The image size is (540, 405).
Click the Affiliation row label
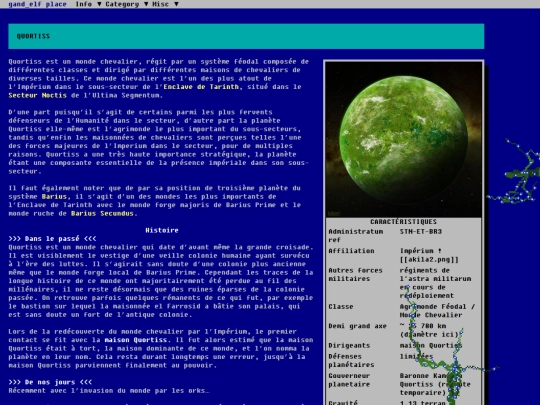click(351, 251)
